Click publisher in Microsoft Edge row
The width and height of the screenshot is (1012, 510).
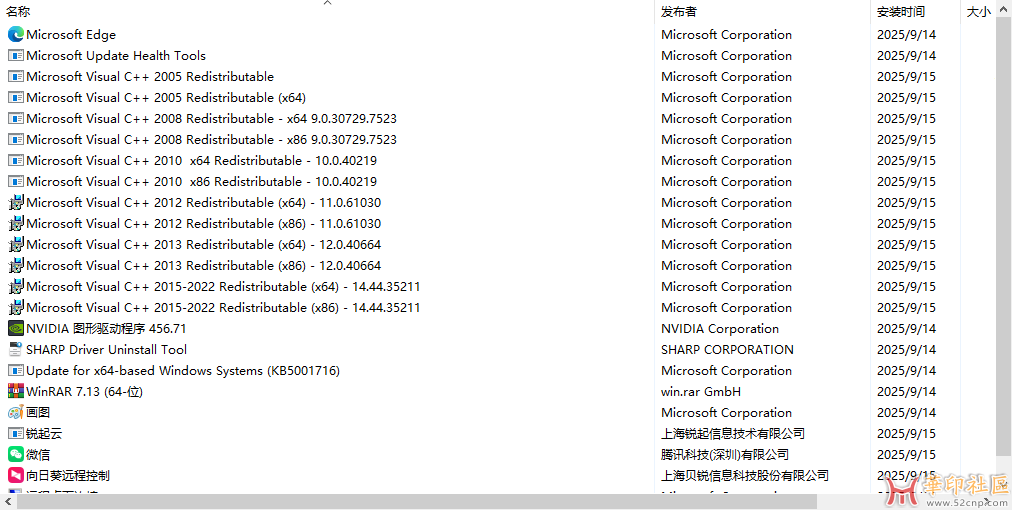[726, 35]
